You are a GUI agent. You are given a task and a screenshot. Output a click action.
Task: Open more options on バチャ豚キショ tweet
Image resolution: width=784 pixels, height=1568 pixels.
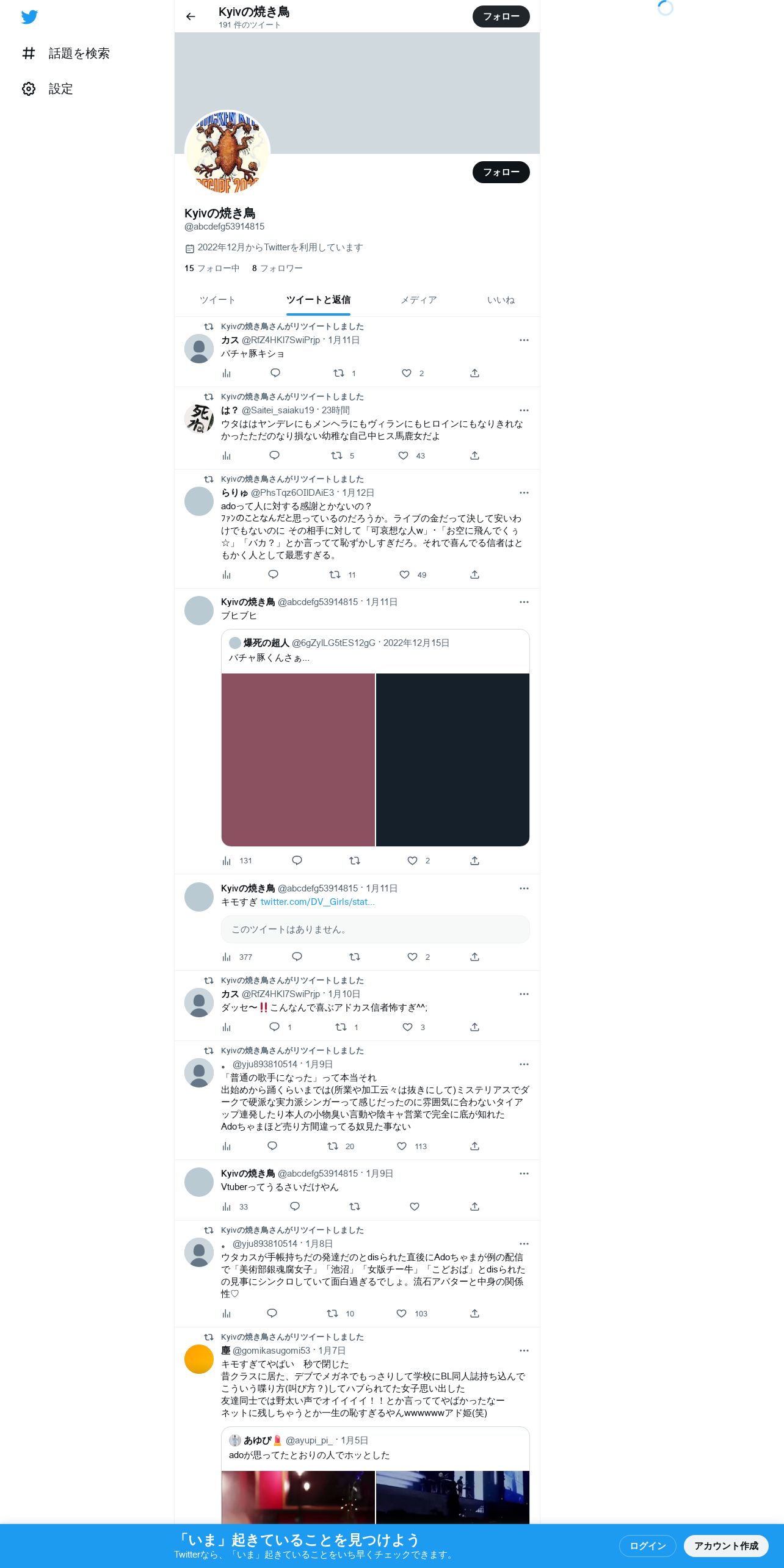[524, 340]
